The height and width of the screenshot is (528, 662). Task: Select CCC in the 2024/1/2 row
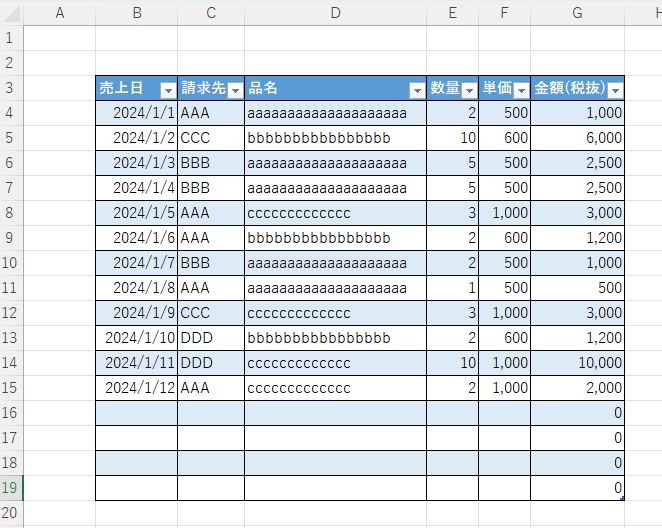[x=211, y=138]
